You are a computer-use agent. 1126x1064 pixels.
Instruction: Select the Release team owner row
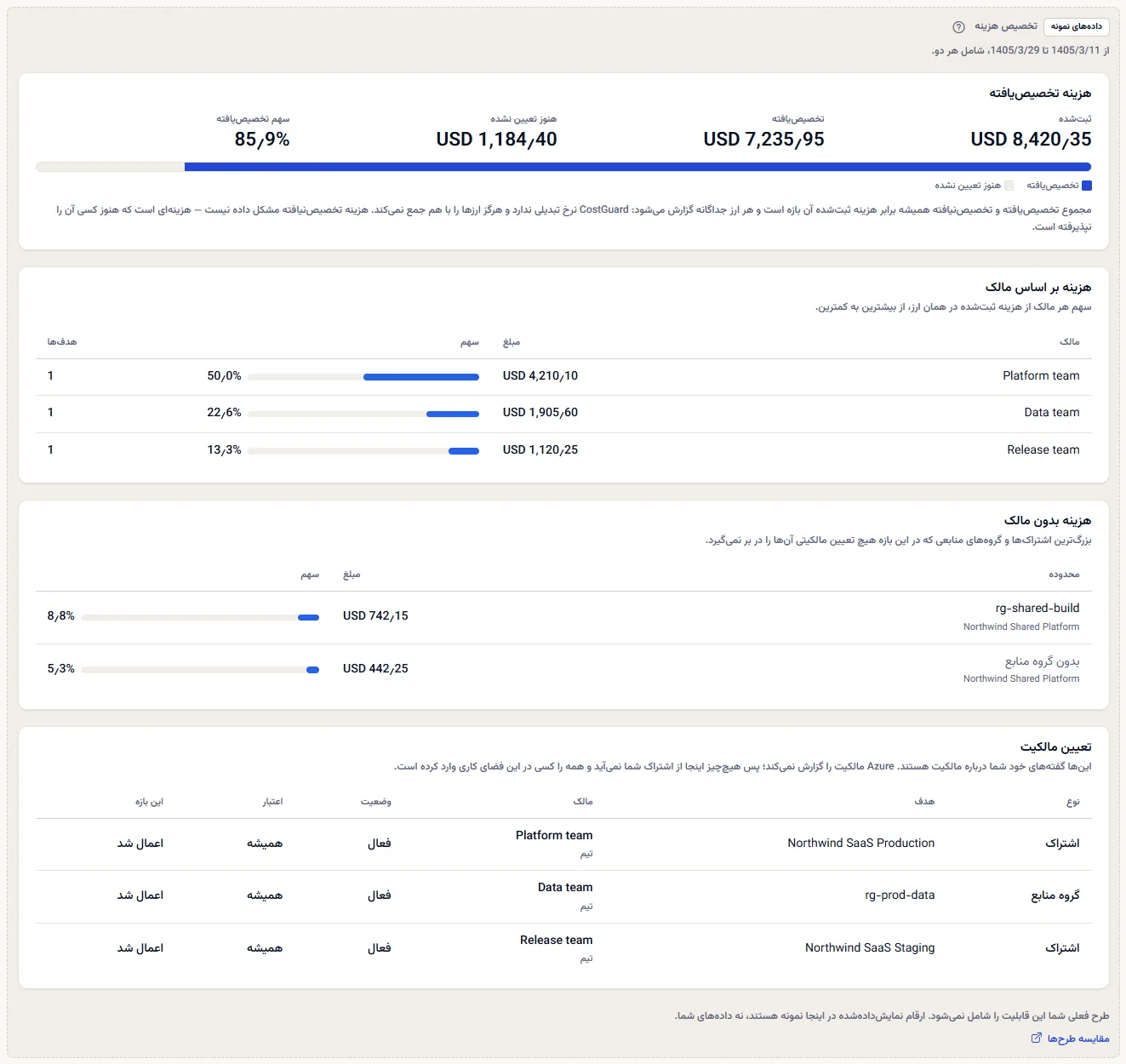(x=563, y=450)
